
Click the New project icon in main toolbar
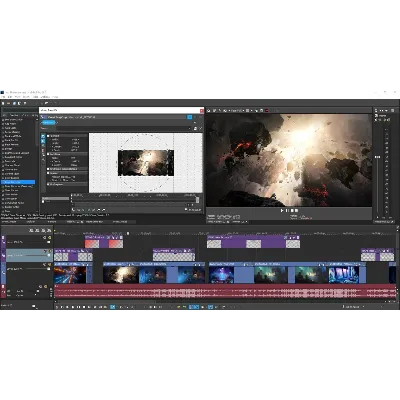click(3, 103)
